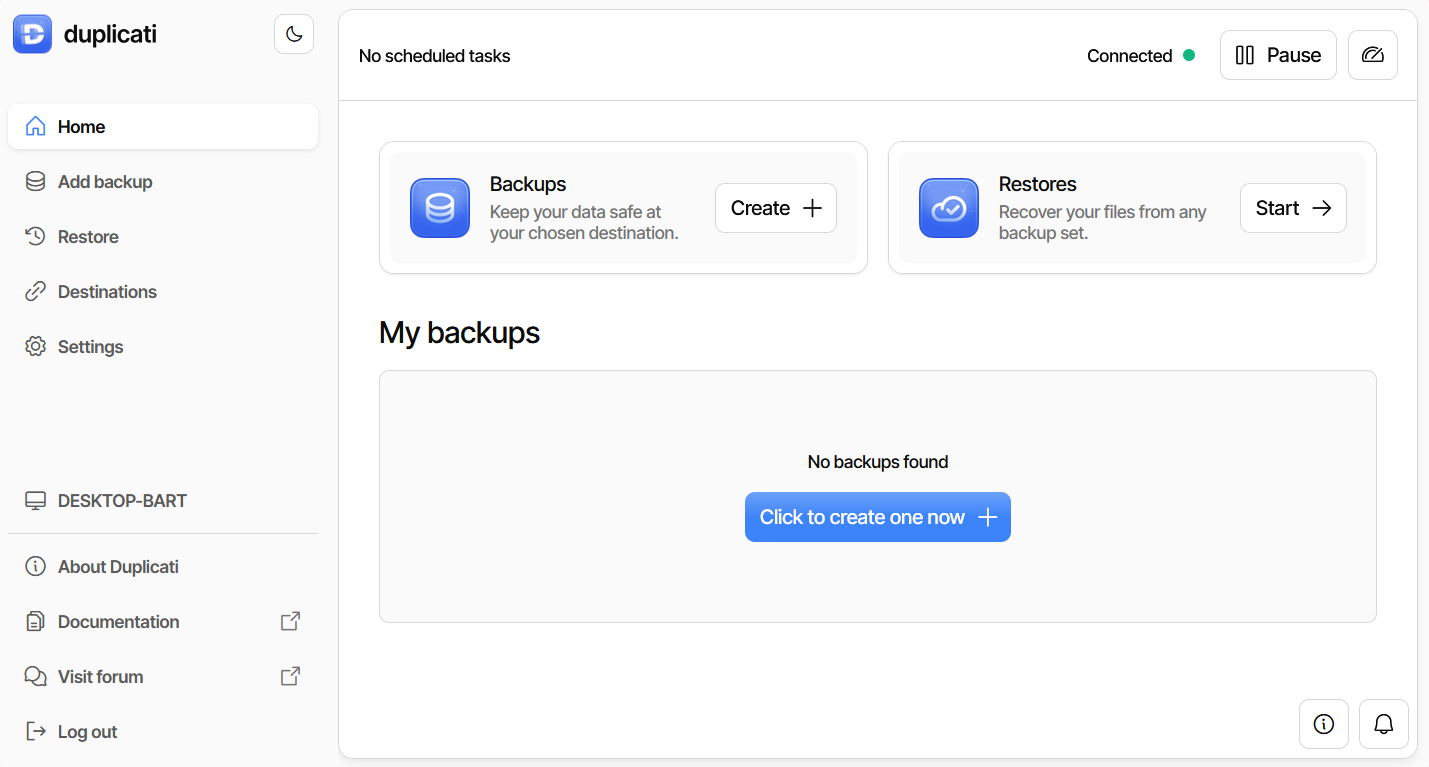Open Restore page from sidebar

(88, 237)
